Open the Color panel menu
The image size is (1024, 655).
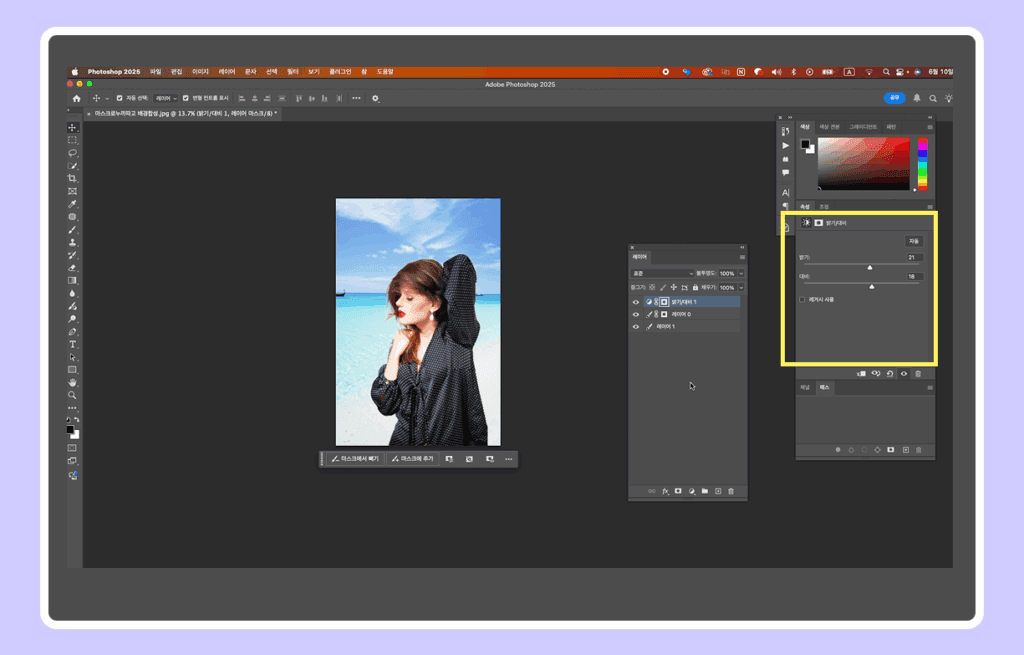coord(930,127)
